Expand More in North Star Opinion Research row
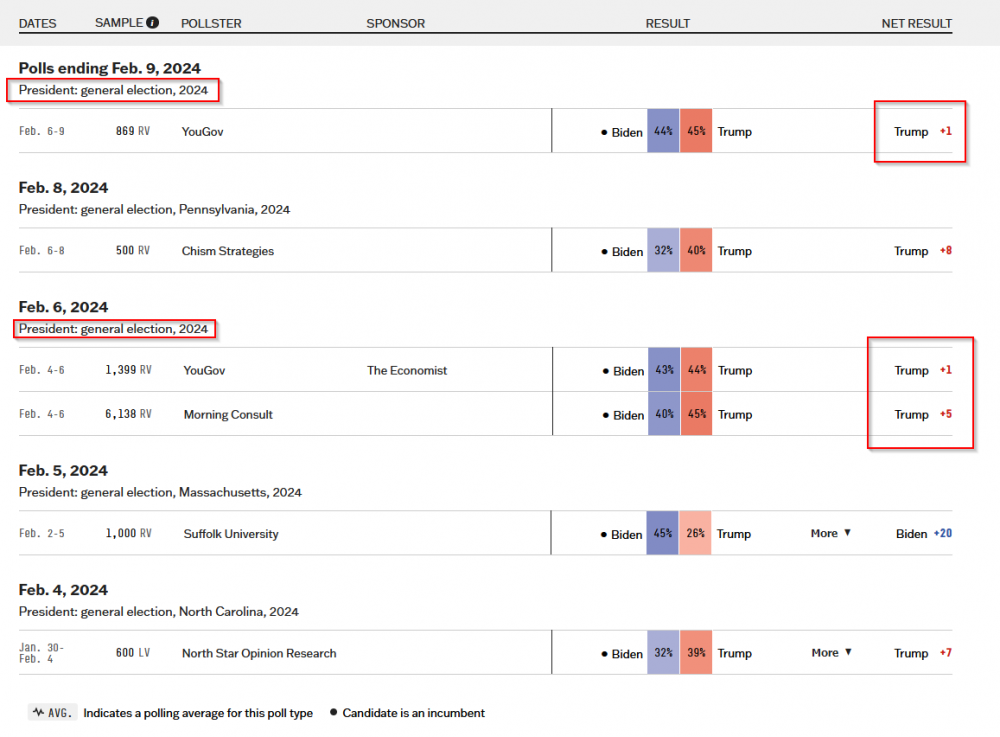This screenshot has width=1000, height=737. point(831,653)
